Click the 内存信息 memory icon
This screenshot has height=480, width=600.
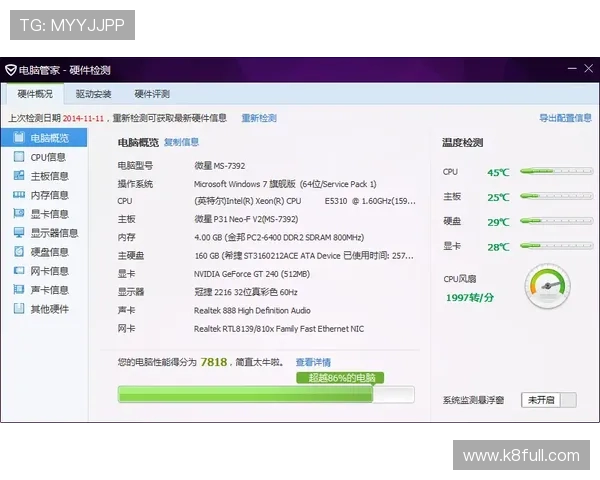[19, 194]
